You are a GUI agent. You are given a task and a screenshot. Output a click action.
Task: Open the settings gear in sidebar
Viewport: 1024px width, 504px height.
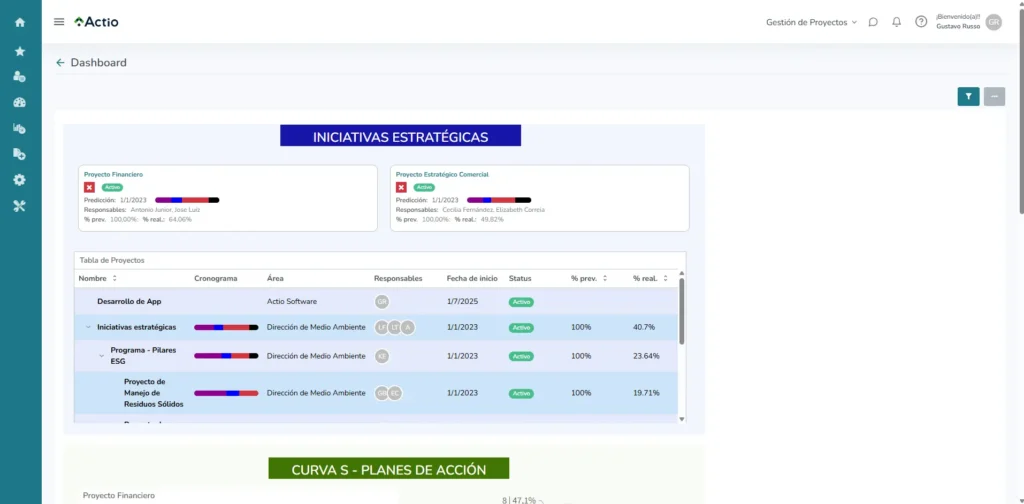(x=20, y=180)
